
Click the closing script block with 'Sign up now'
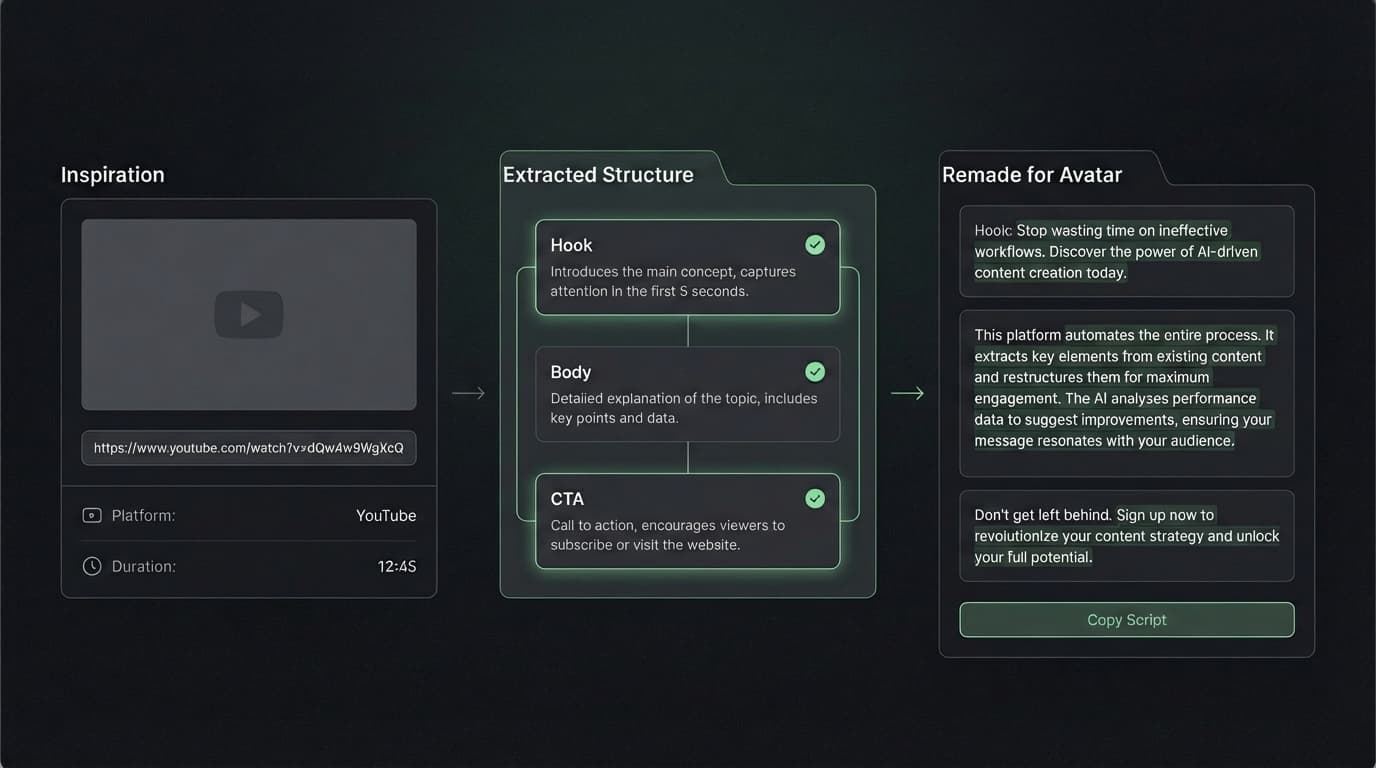pyautogui.click(x=1127, y=535)
